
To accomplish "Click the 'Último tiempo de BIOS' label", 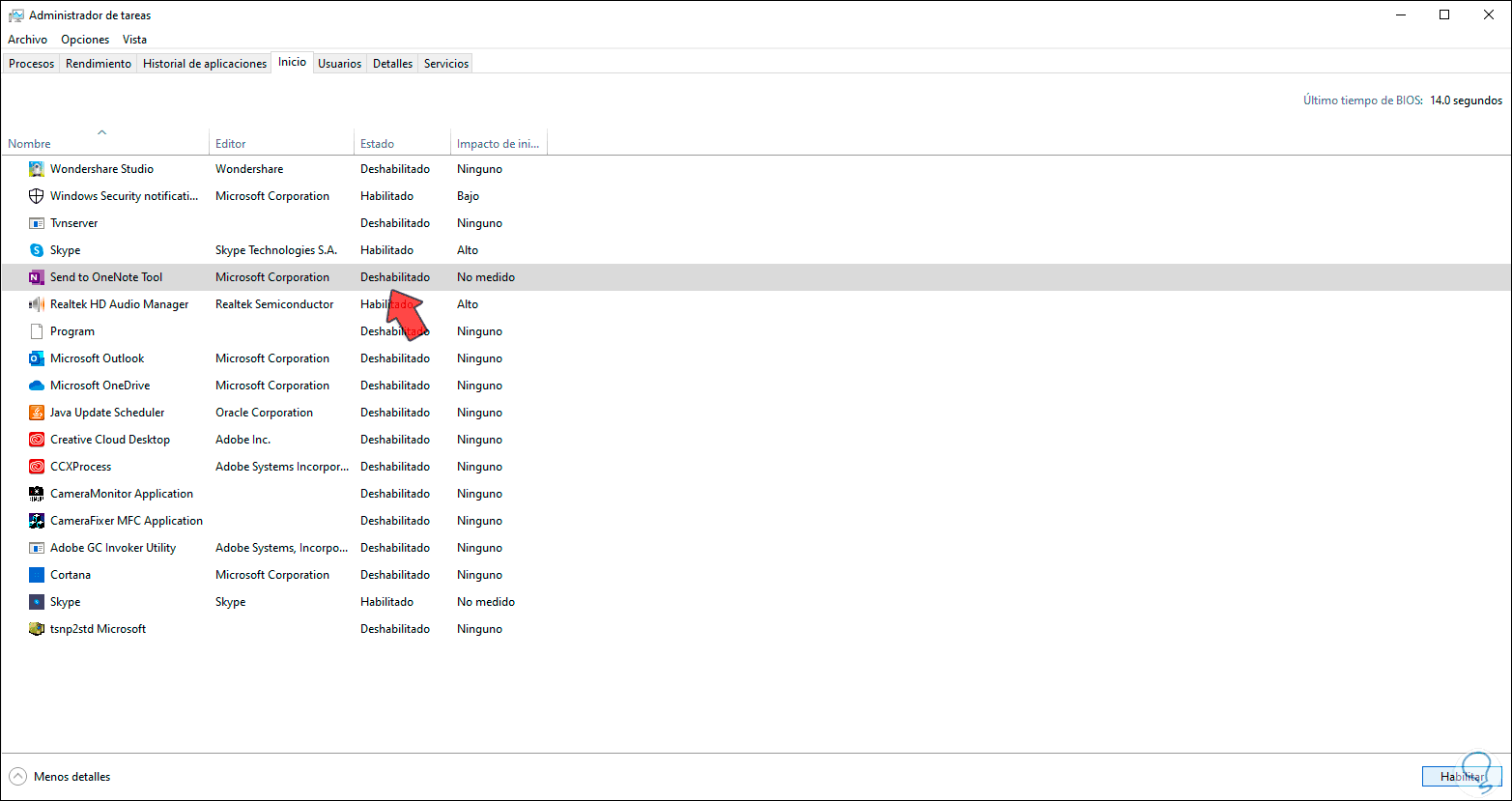I will [x=1363, y=100].
